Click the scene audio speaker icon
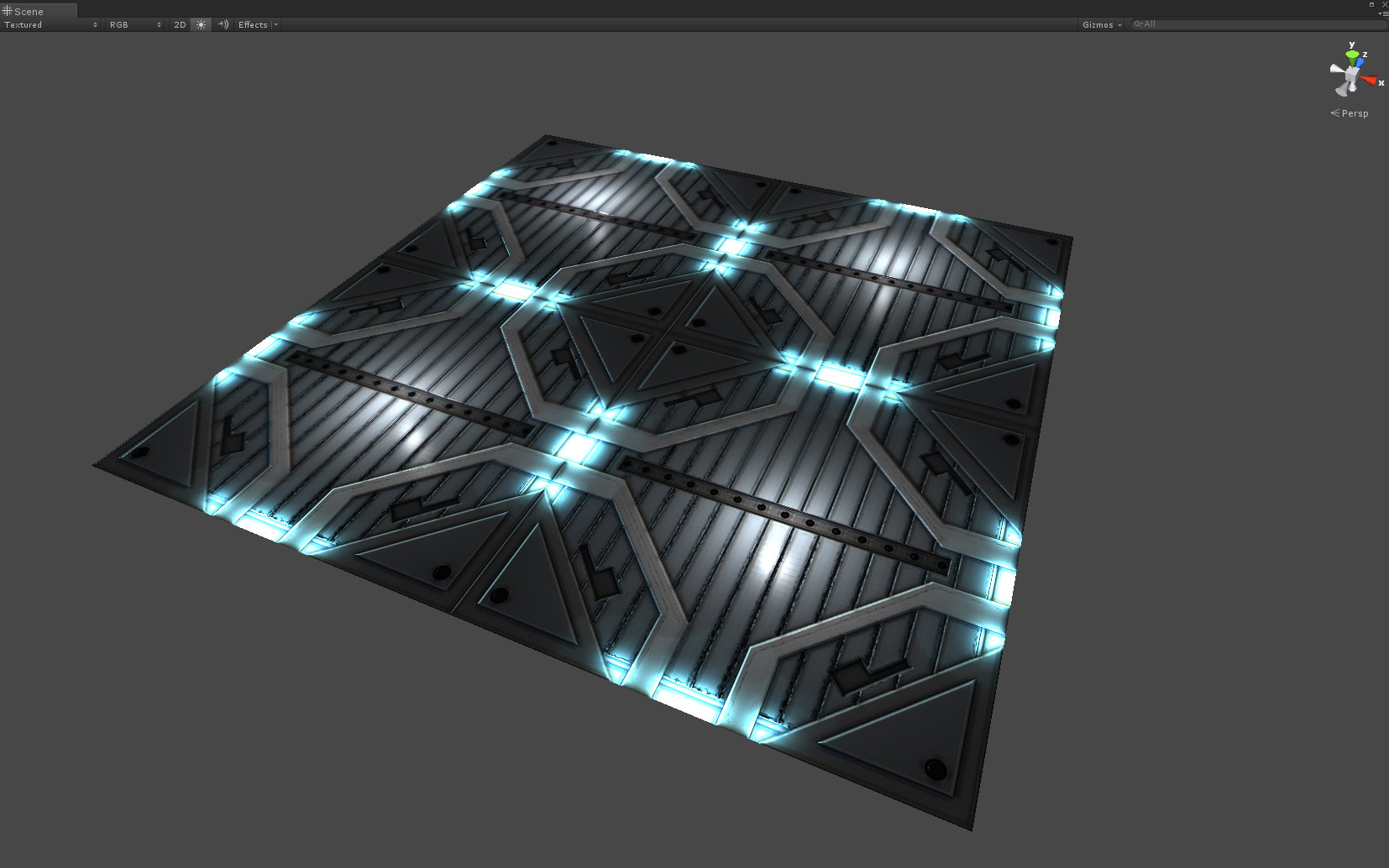This screenshot has height=868, width=1389. pyautogui.click(x=223, y=24)
